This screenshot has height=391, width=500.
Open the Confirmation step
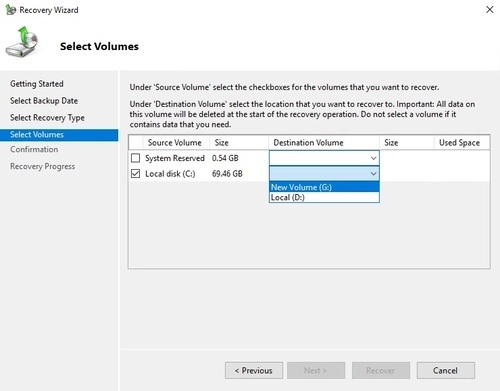click(x=34, y=149)
